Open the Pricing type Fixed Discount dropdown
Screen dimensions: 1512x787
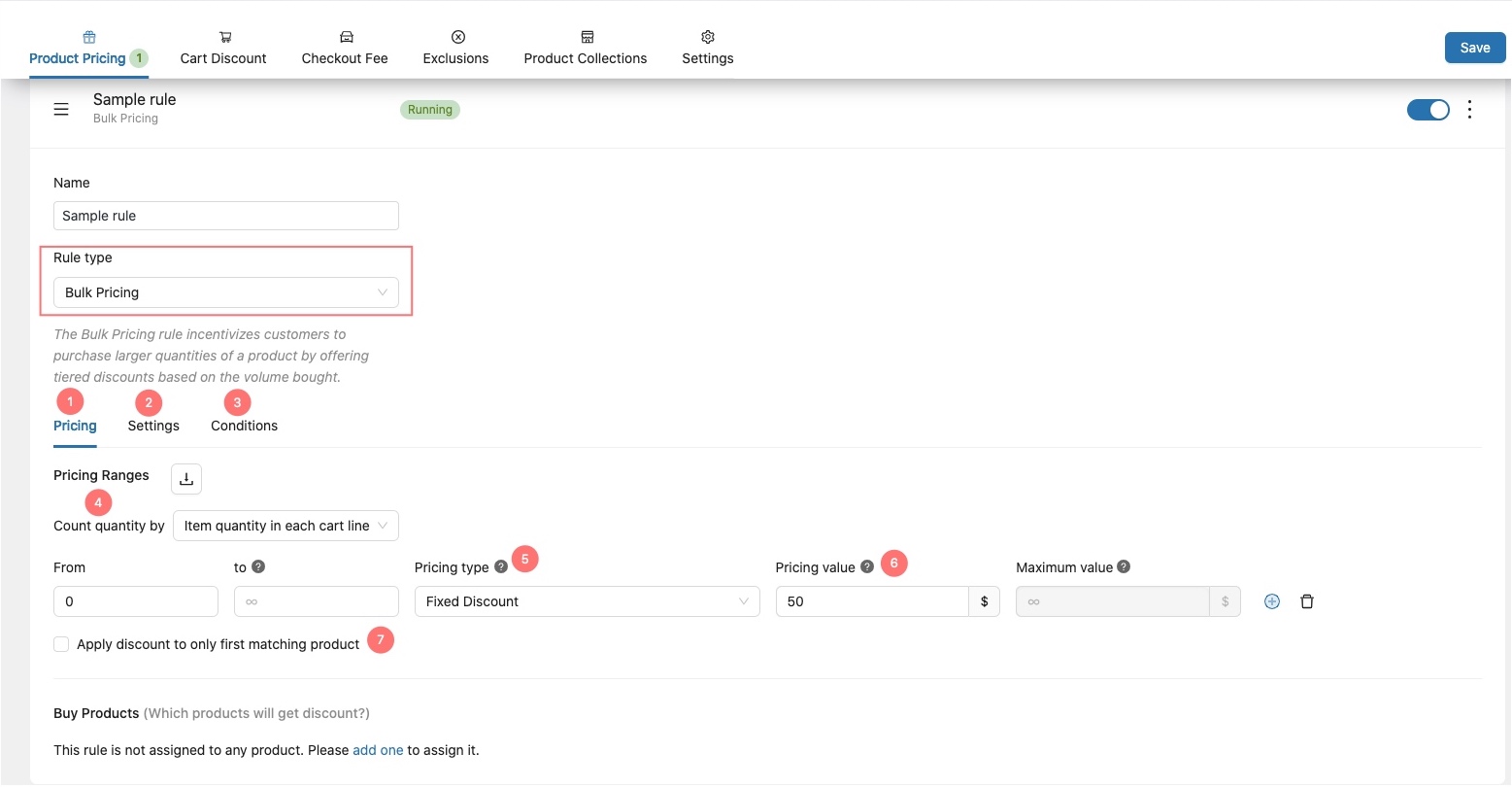tap(587, 601)
